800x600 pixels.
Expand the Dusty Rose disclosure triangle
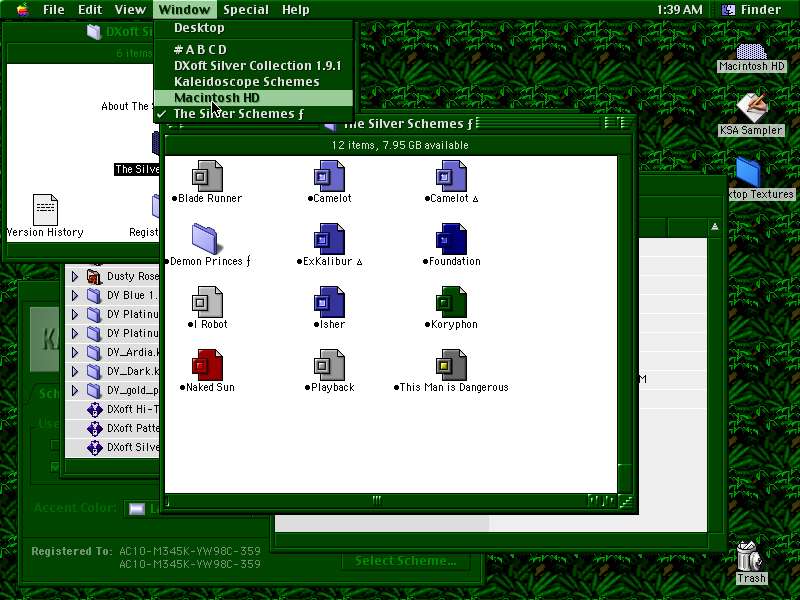pos(75,277)
